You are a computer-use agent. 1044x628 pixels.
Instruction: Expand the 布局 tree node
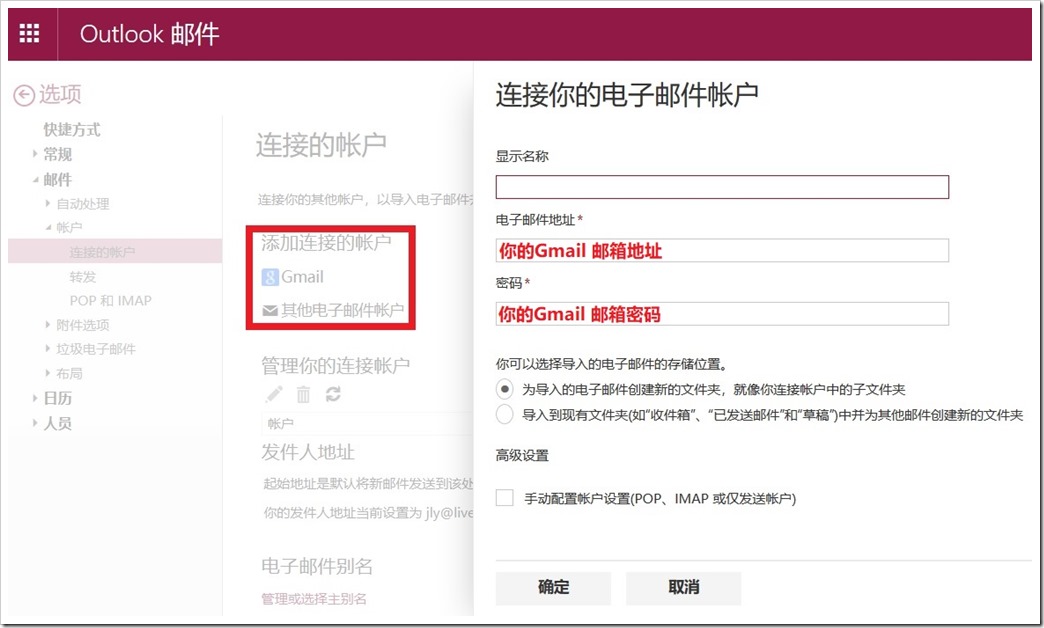click(47, 373)
